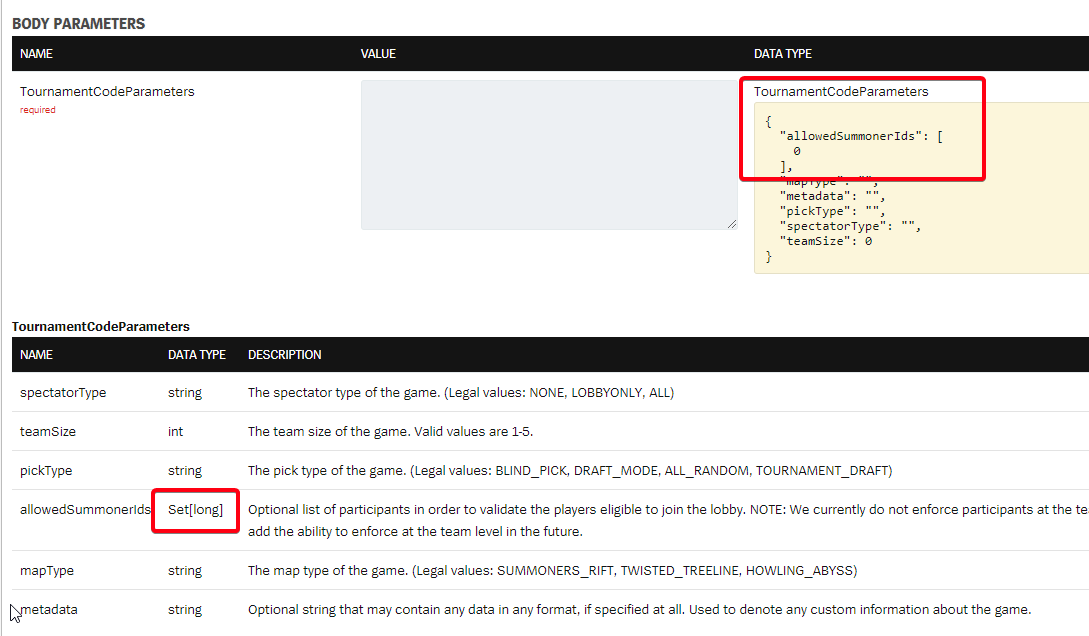The image size is (1089, 636).
Task: Click the required label under TournamentCodeParameters
Action: click(x=37, y=109)
